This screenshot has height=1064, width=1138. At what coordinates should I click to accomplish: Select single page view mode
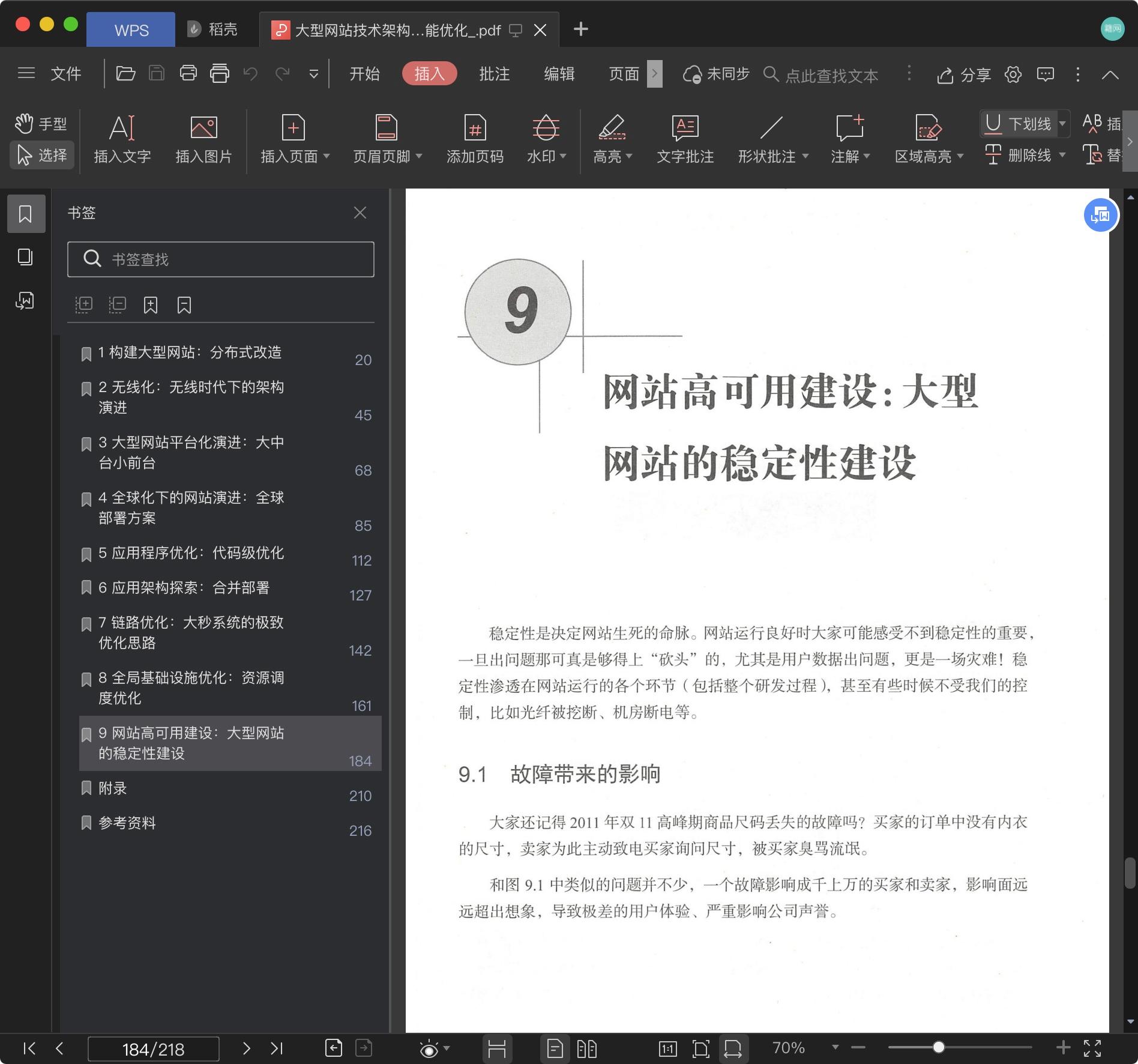point(555,1048)
